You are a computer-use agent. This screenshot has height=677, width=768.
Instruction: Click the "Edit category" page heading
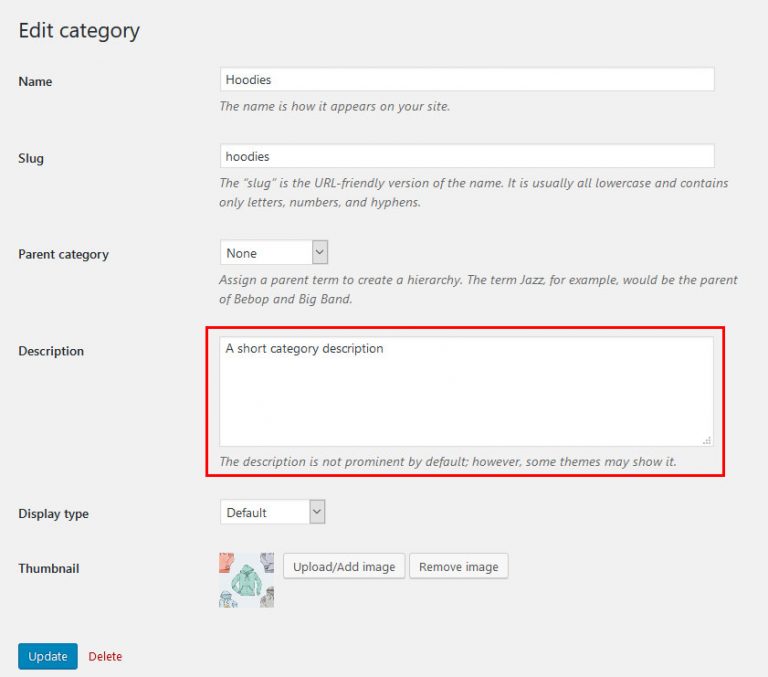pyautogui.click(x=79, y=31)
